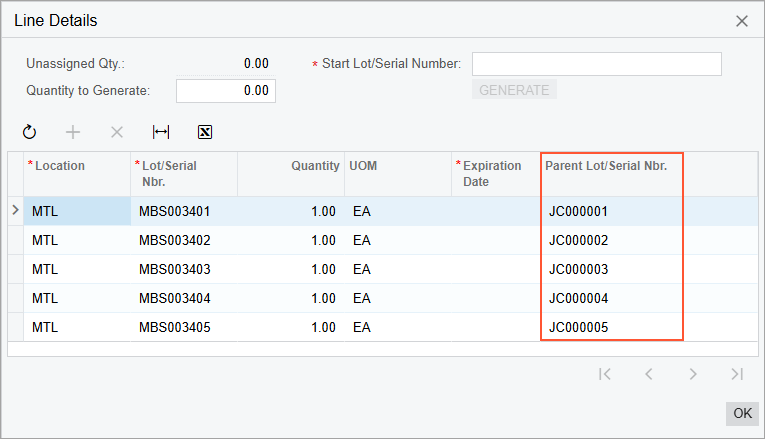Click the Parent Lot/Serial Nbr. column header
Viewport: 765px width, 439px height.
tap(612, 166)
